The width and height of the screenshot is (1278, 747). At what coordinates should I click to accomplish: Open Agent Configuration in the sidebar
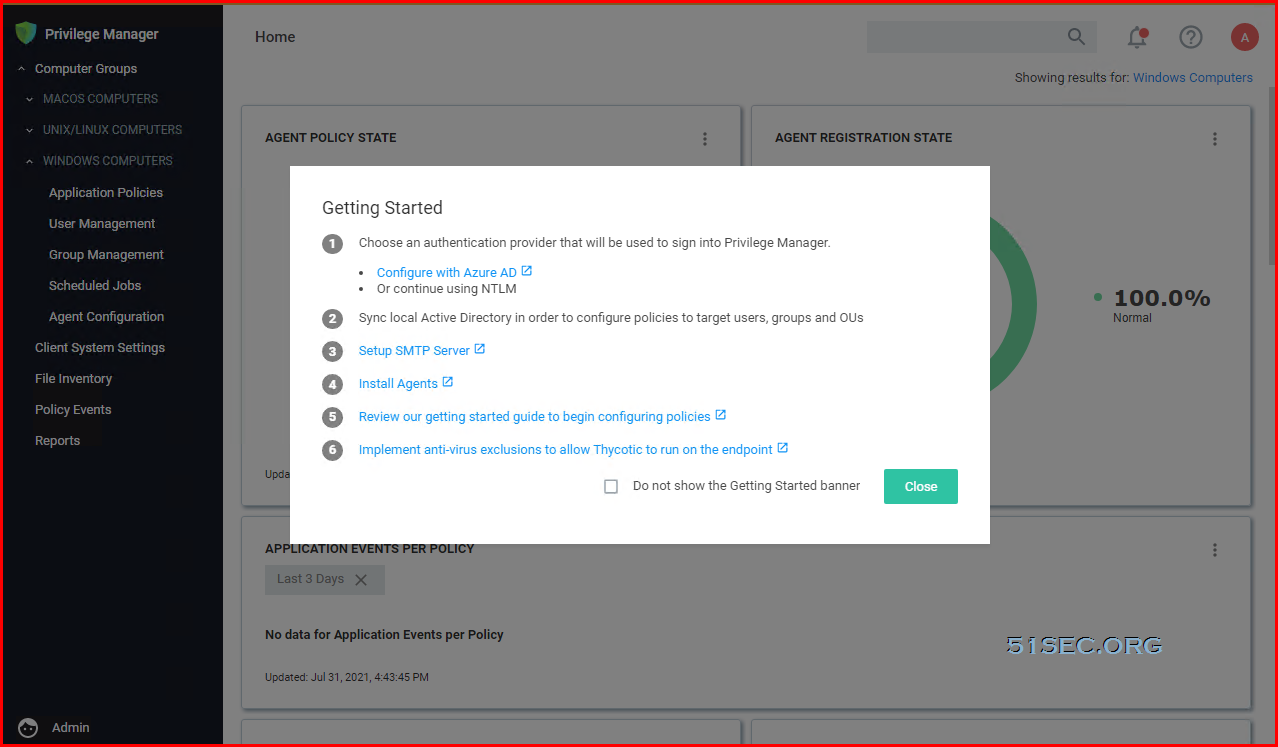point(106,317)
